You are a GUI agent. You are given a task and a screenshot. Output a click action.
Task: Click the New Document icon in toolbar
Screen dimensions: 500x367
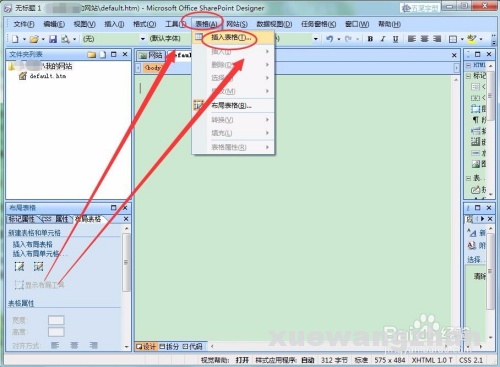(x=15, y=39)
